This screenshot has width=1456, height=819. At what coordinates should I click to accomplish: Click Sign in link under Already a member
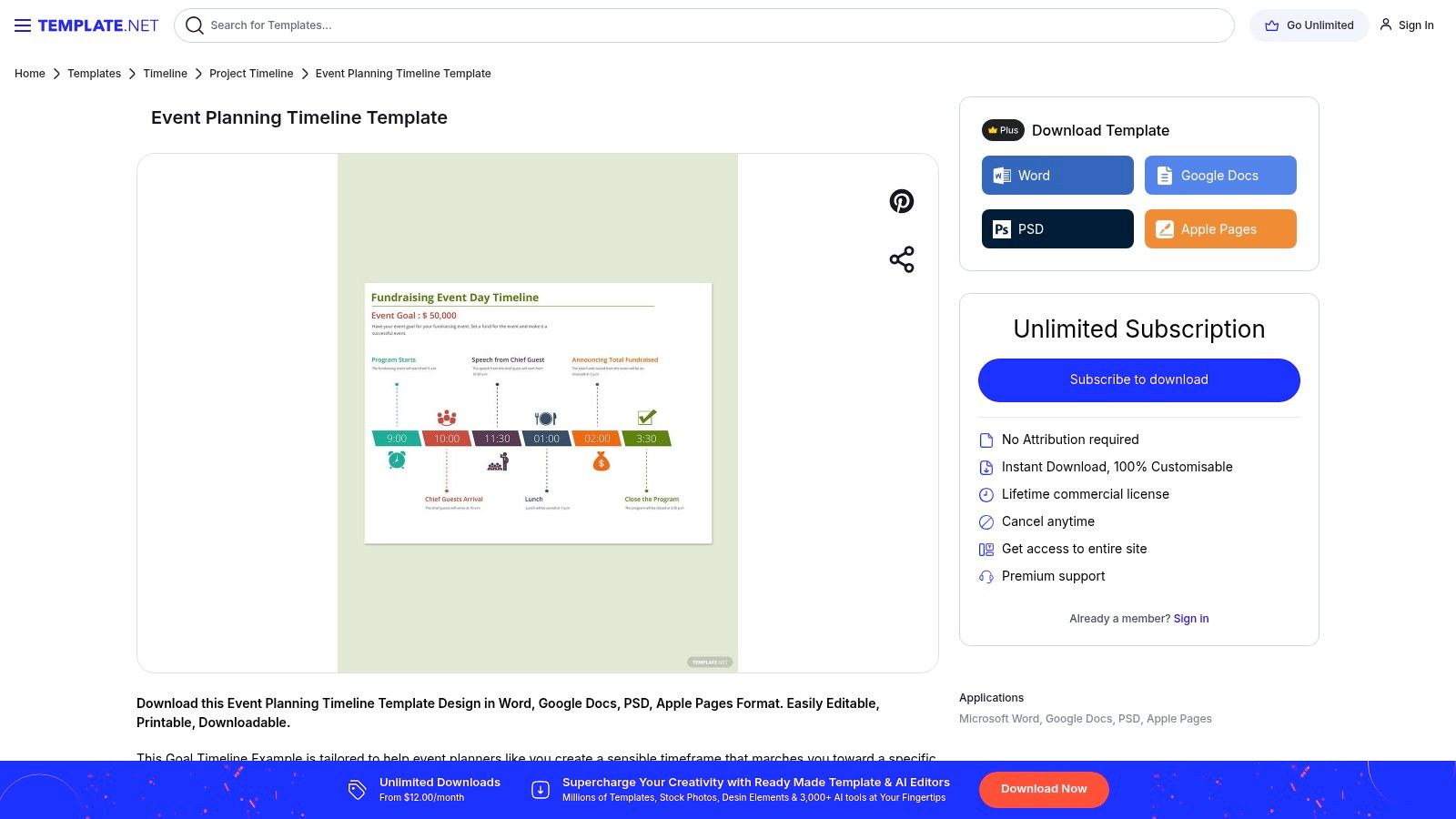pyautogui.click(x=1191, y=619)
